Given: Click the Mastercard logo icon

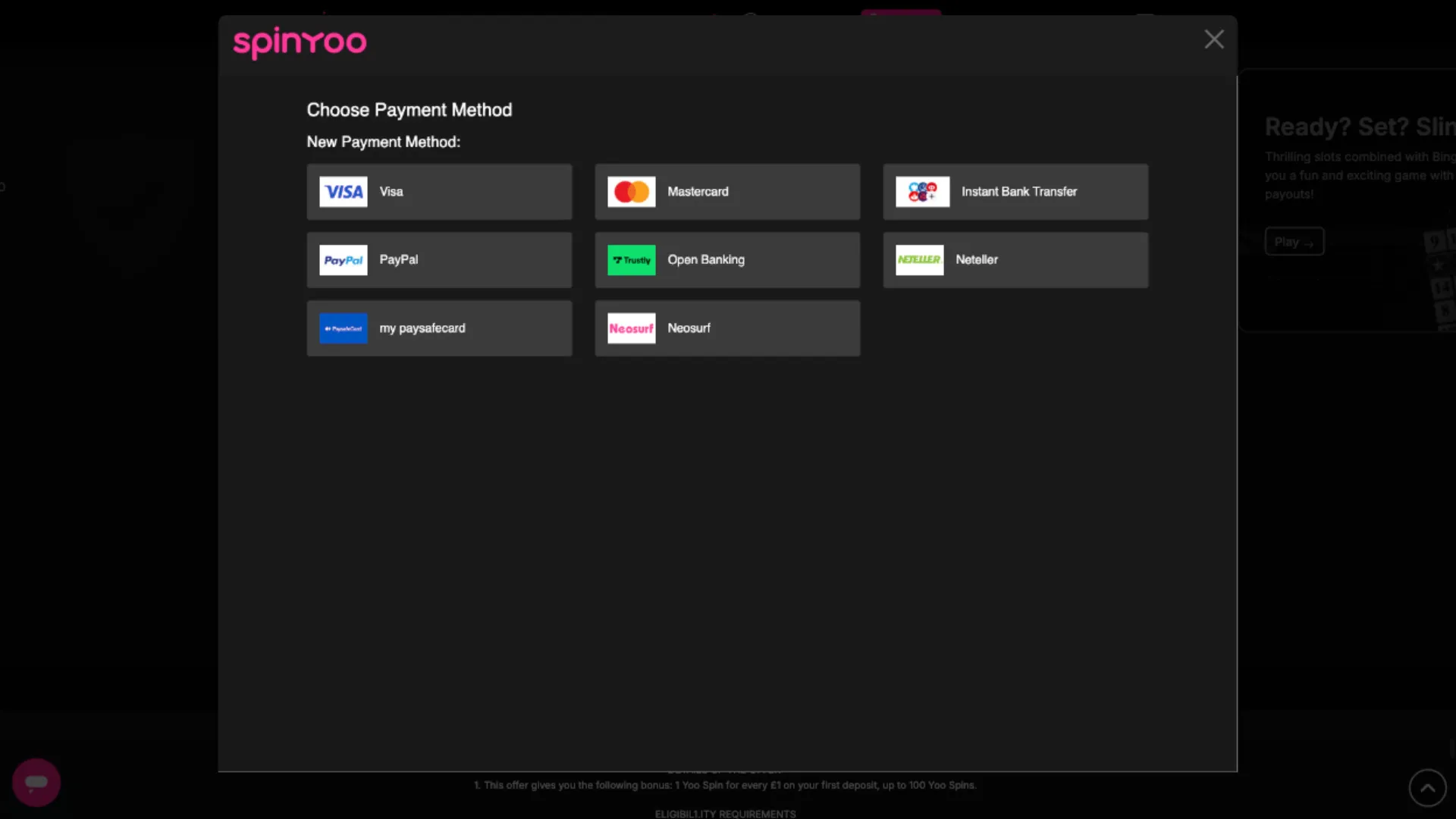Looking at the screenshot, I should point(631,192).
